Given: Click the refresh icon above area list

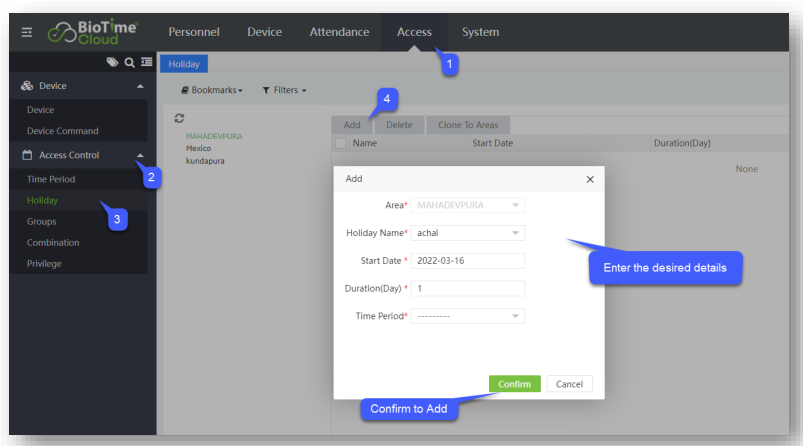Looking at the screenshot, I should pos(180,118).
